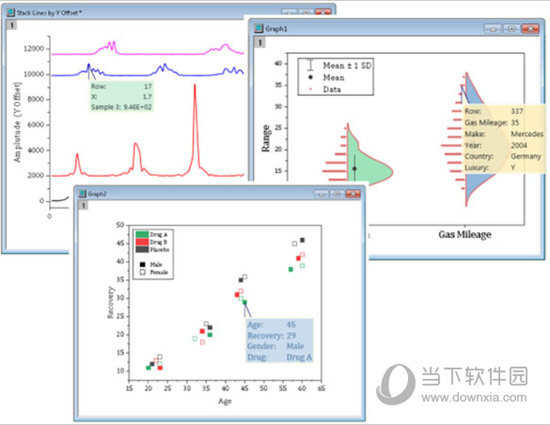550x425 pixels.
Task: Click the Data legend entry in Graph1
Action: [x=325, y=89]
